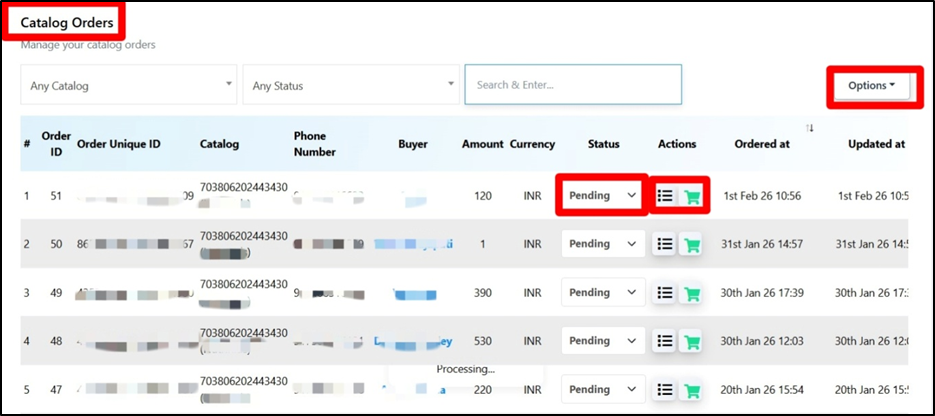This screenshot has height=416, width=935.
Task: Click green cart icon for order 50
Action: [691, 244]
